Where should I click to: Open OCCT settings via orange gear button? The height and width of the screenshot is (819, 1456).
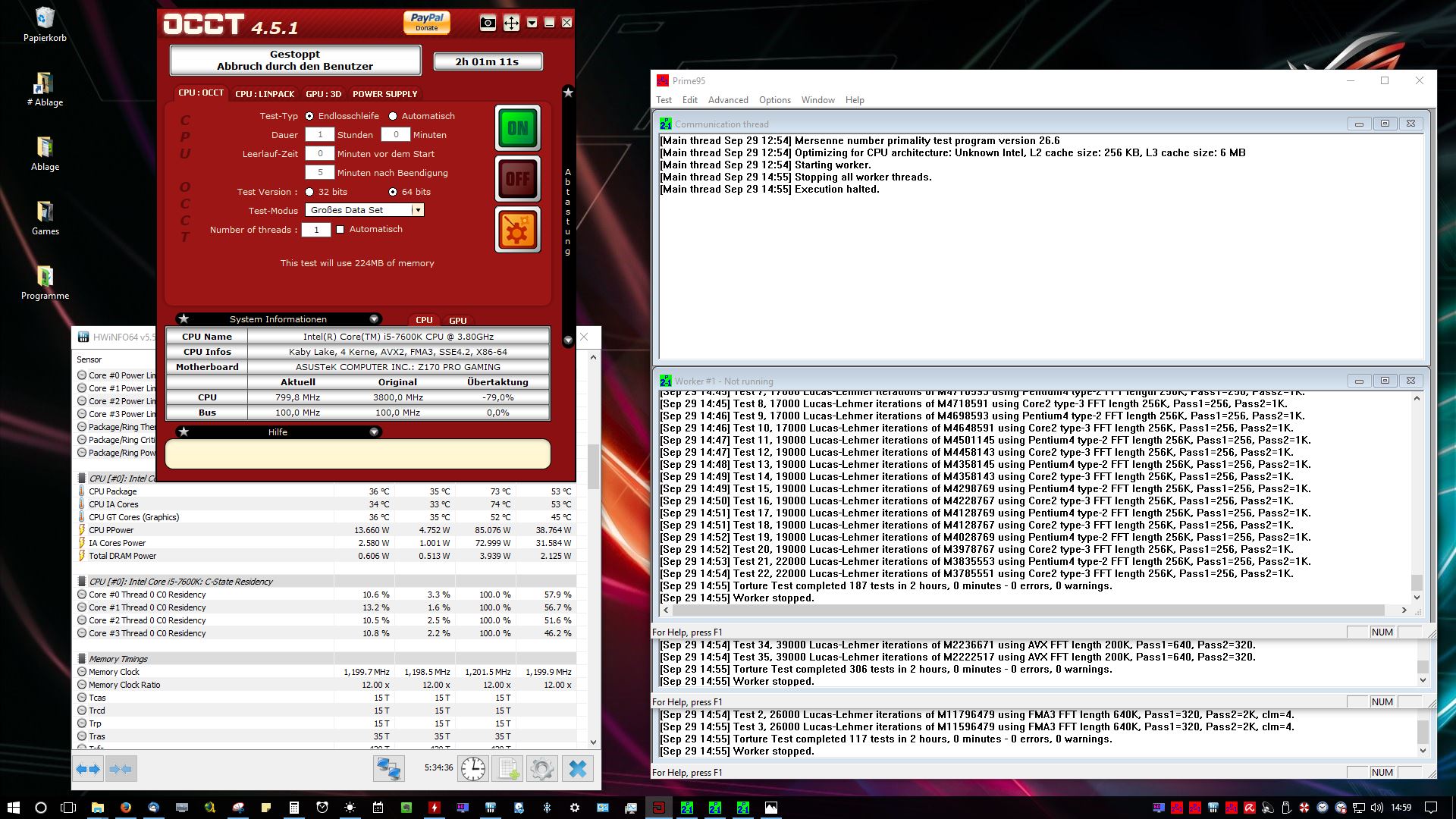[x=517, y=230]
